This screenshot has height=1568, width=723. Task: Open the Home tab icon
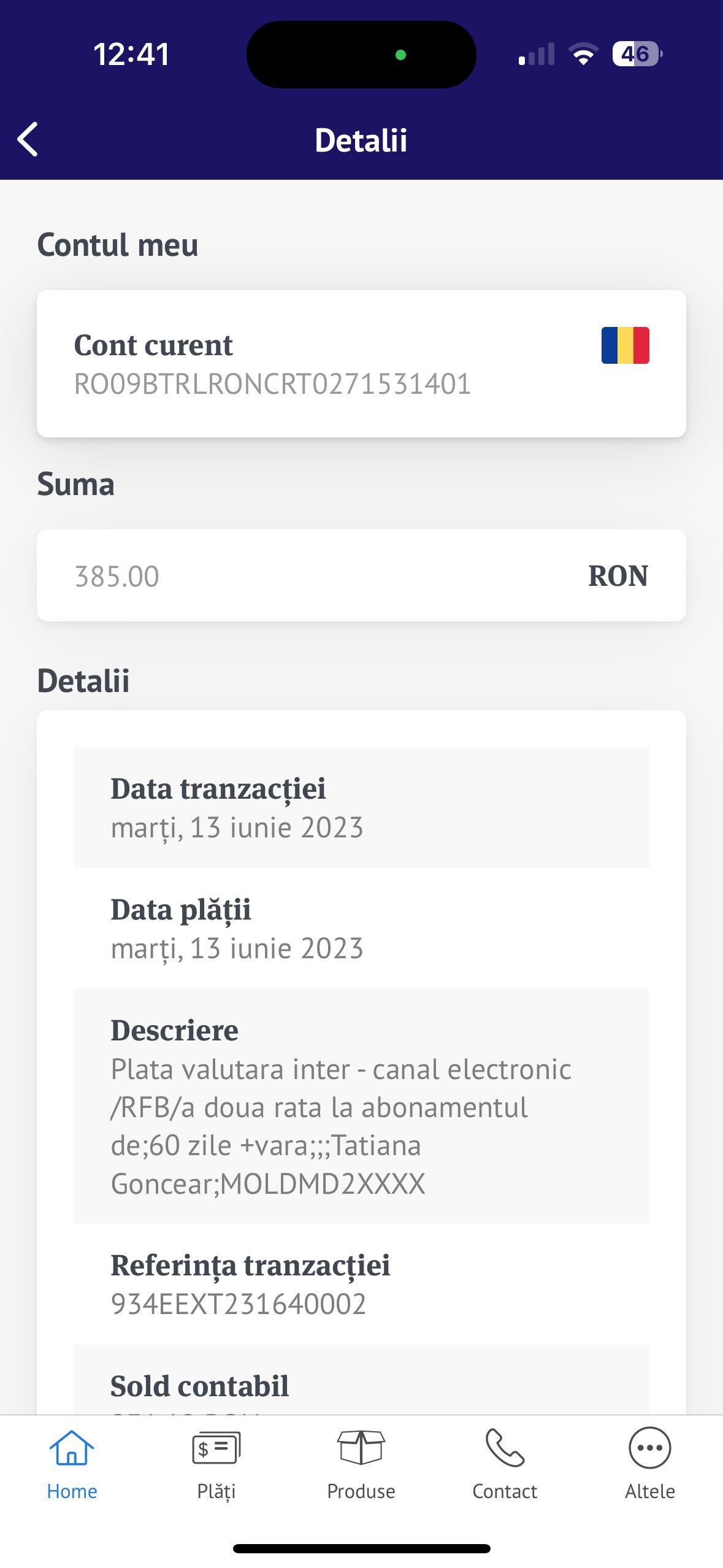coord(72,1448)
